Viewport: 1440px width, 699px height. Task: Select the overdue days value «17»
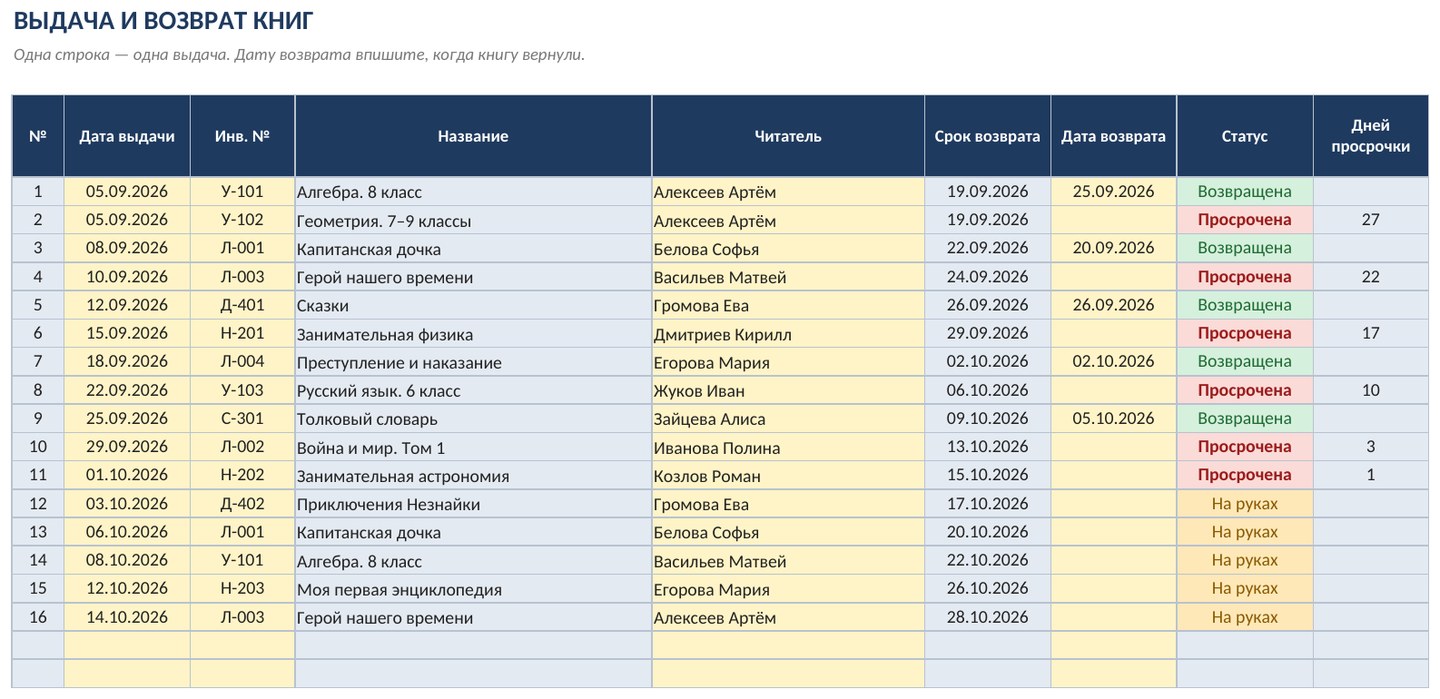point(1371,334)
